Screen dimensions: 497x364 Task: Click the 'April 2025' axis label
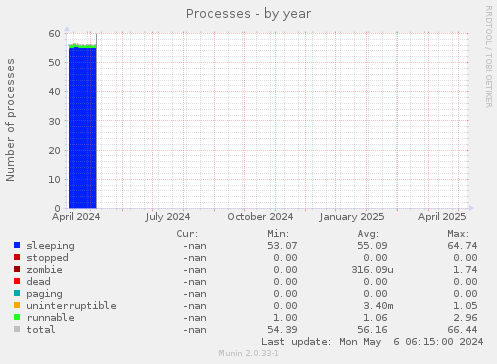click(x=442, y=217)
